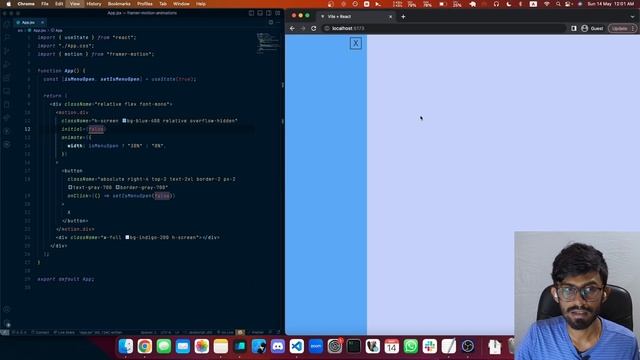Toggle VS Code primary sidebar layout icon
Screen dimensions: 640x360
click(251, 13)
